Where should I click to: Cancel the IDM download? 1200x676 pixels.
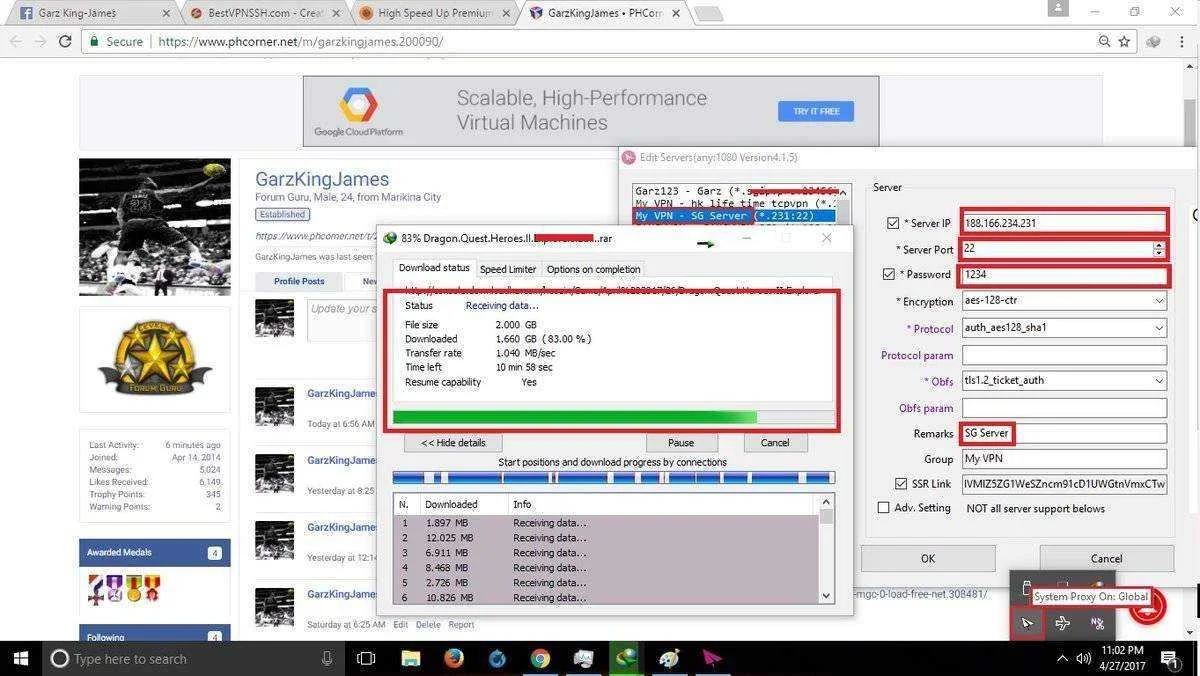tap(775, 442)
